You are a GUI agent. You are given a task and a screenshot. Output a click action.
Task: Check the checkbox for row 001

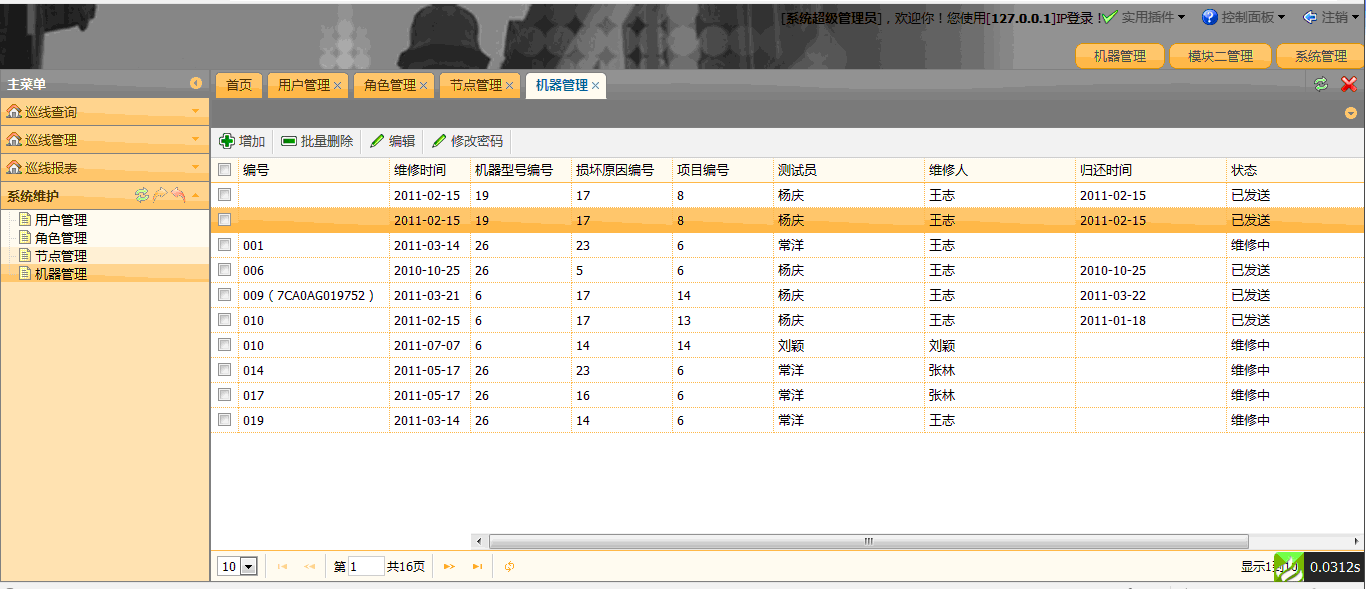coord(224,245)
